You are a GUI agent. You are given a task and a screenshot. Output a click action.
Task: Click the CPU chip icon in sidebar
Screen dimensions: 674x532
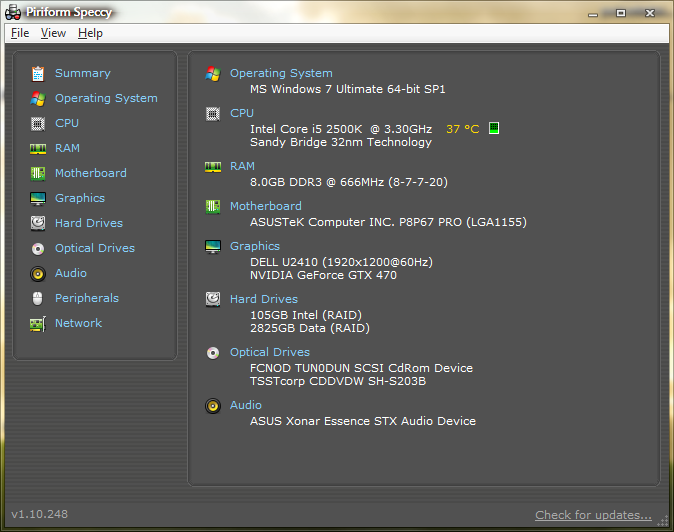pyautogui.click(x=38, y=124)
